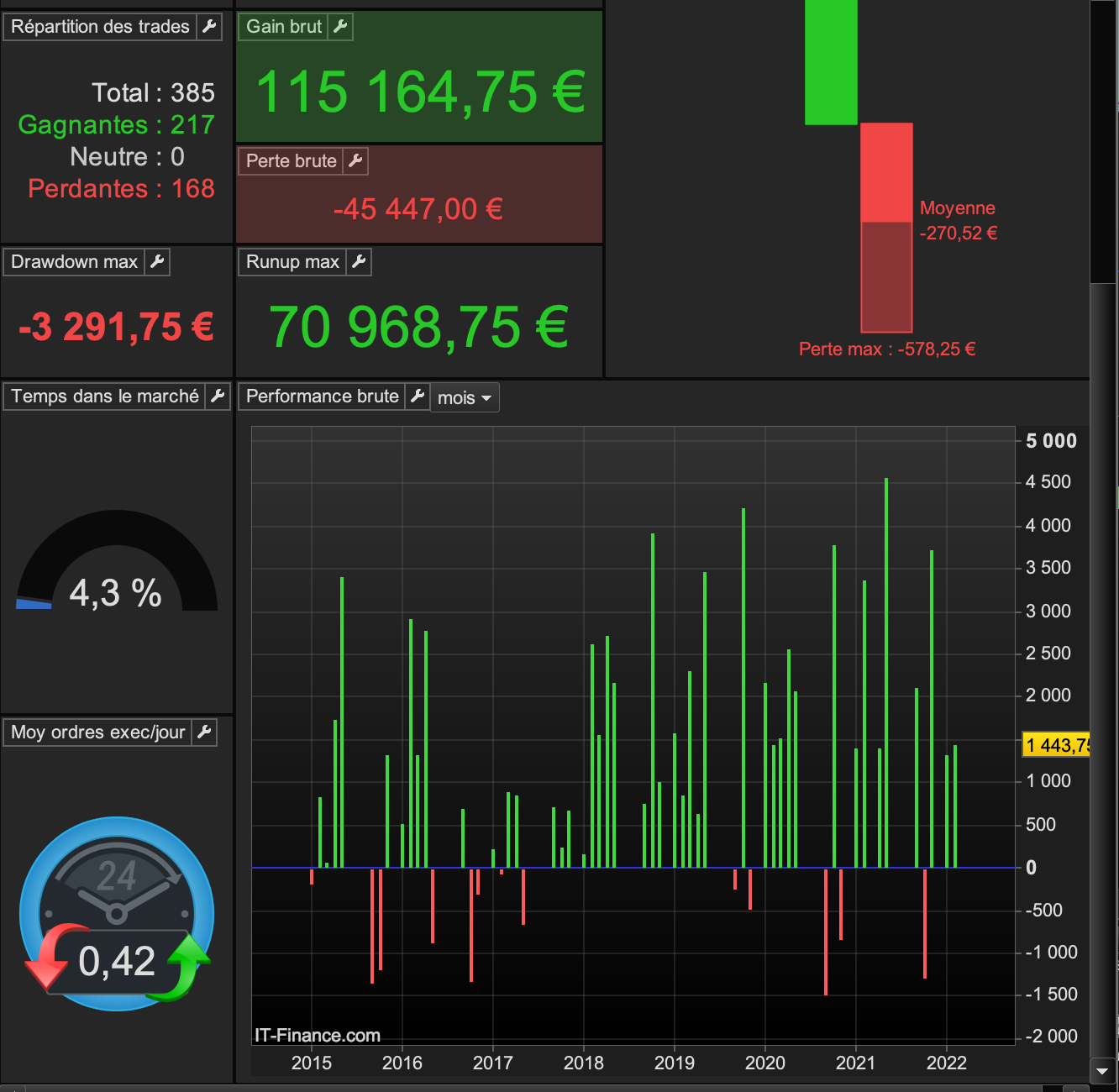This screenshot has width=1119, height=1092.
Task: Click the 5 000 value on the y-axis
Action: pyautogui.click(x=1051, y=441)
